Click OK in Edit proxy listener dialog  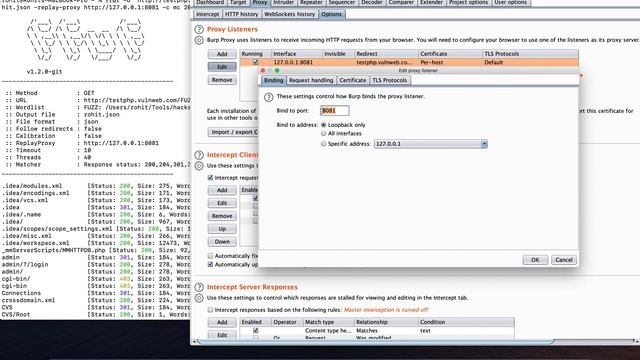coord(535,260)
